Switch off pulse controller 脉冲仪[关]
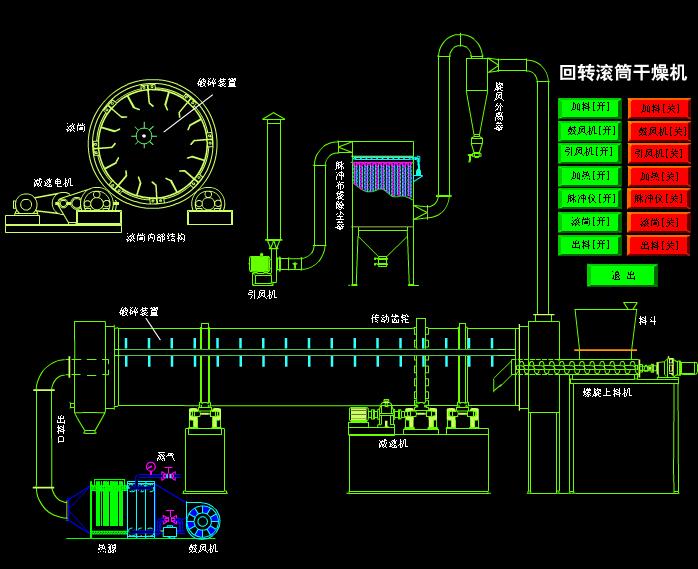This screenshot has width=698, height=569. point(659,199)
